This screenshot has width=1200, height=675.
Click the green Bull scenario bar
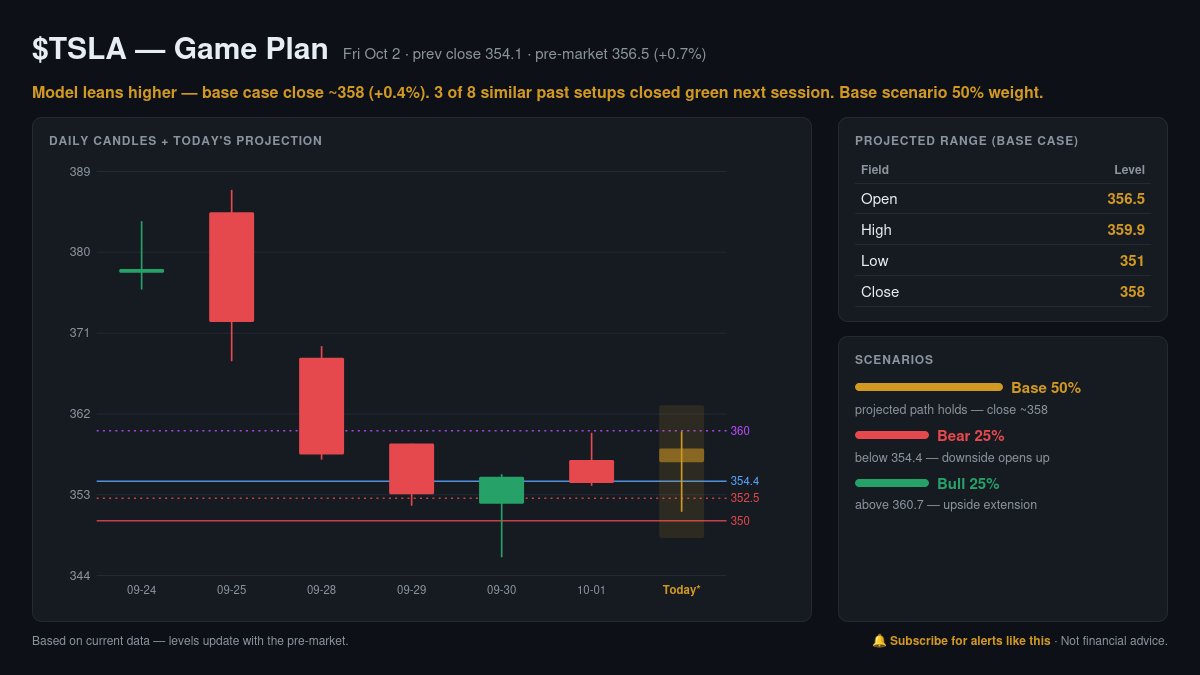click(892, 483)
